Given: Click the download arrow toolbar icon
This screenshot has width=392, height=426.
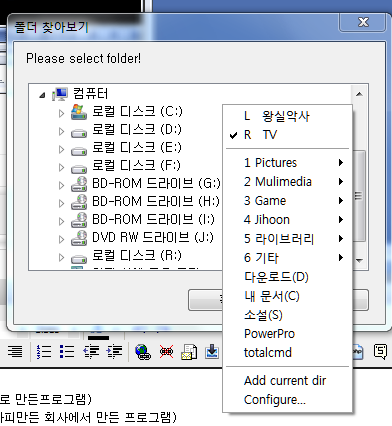Looking at the screenshot, I should (212, 352).
